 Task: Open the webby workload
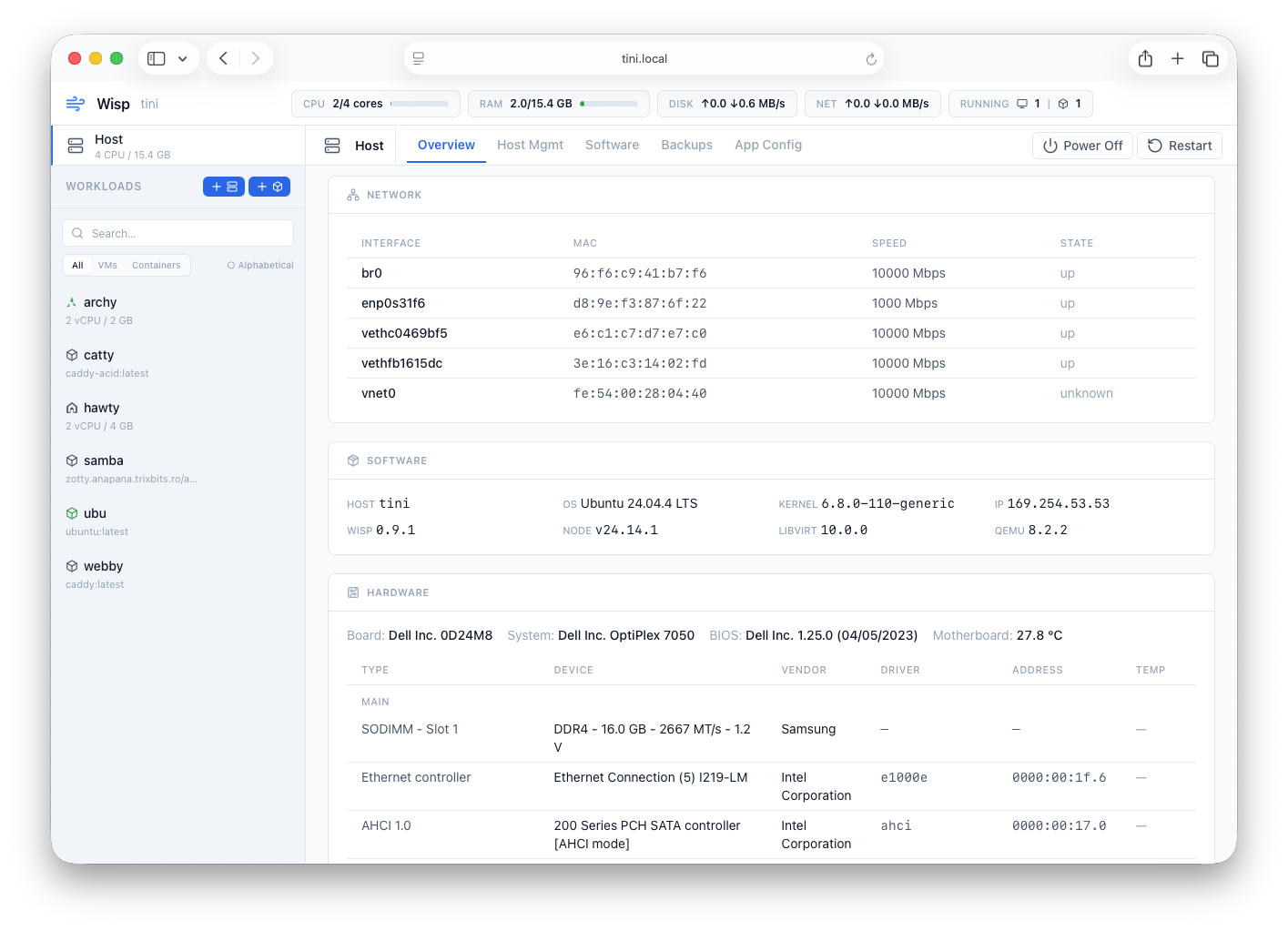tap(178, 574)
